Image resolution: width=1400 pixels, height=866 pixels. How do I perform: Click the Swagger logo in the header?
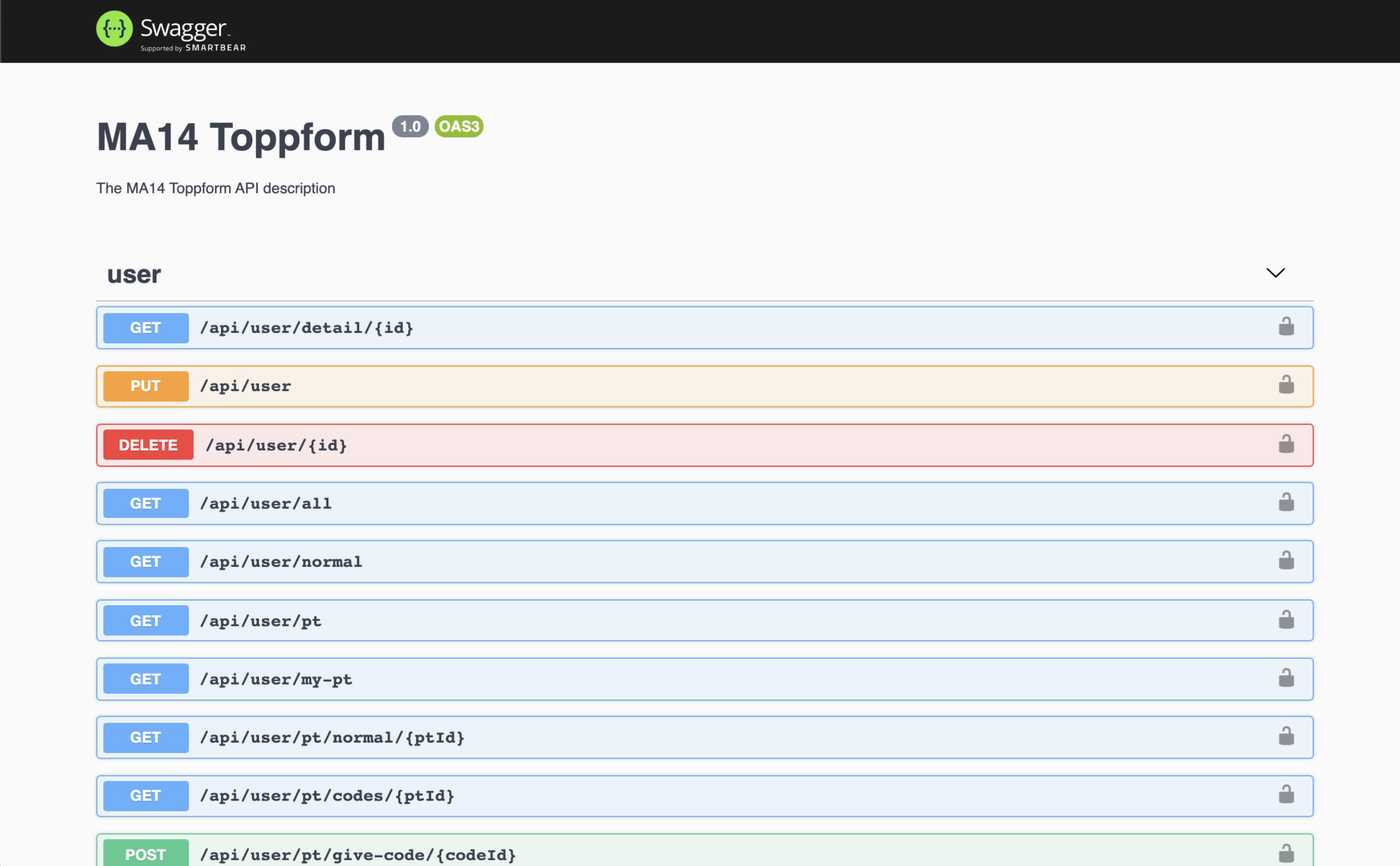coord(170,29)
